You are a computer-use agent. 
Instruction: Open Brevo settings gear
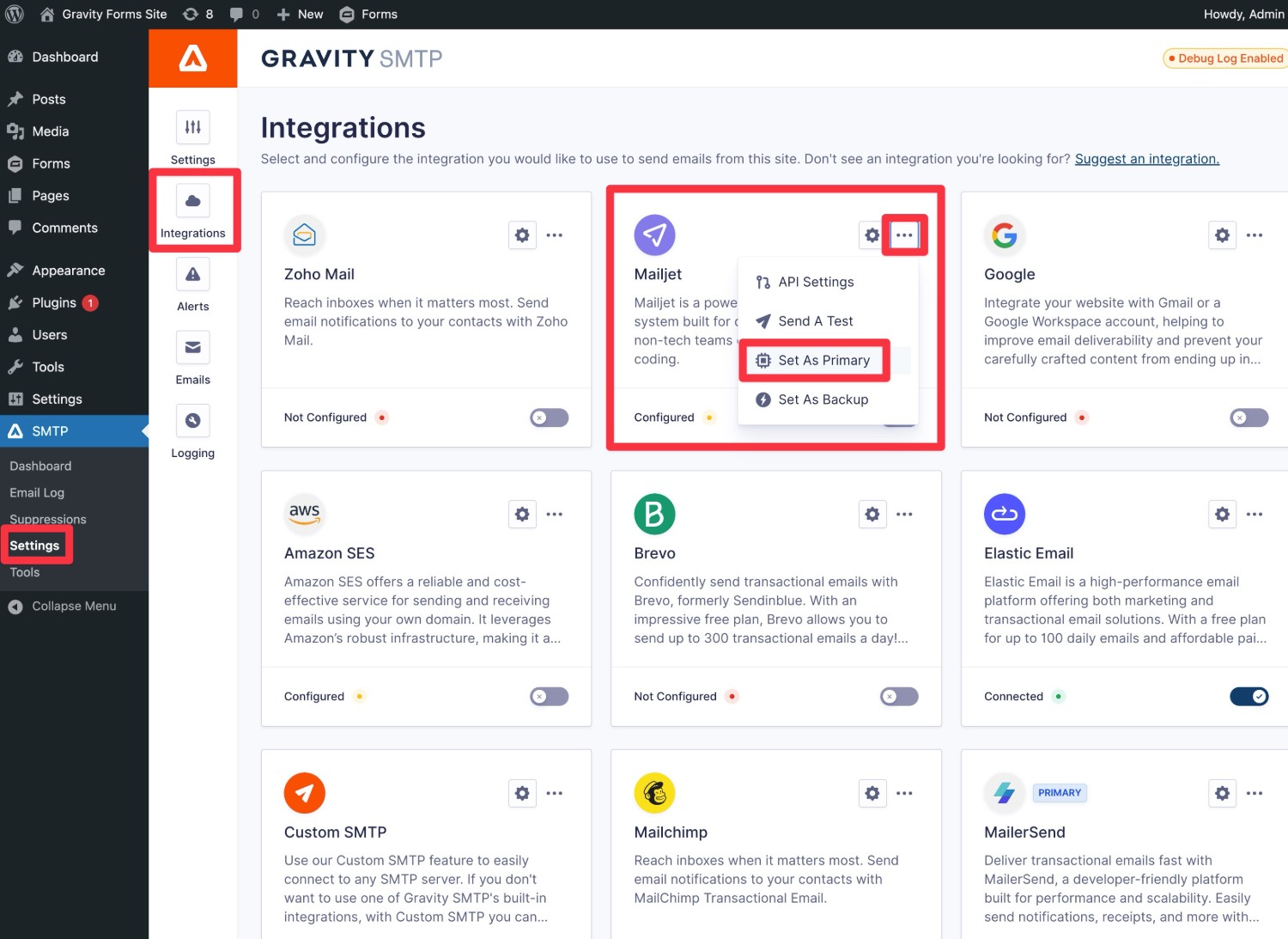(x=872, y=514)
